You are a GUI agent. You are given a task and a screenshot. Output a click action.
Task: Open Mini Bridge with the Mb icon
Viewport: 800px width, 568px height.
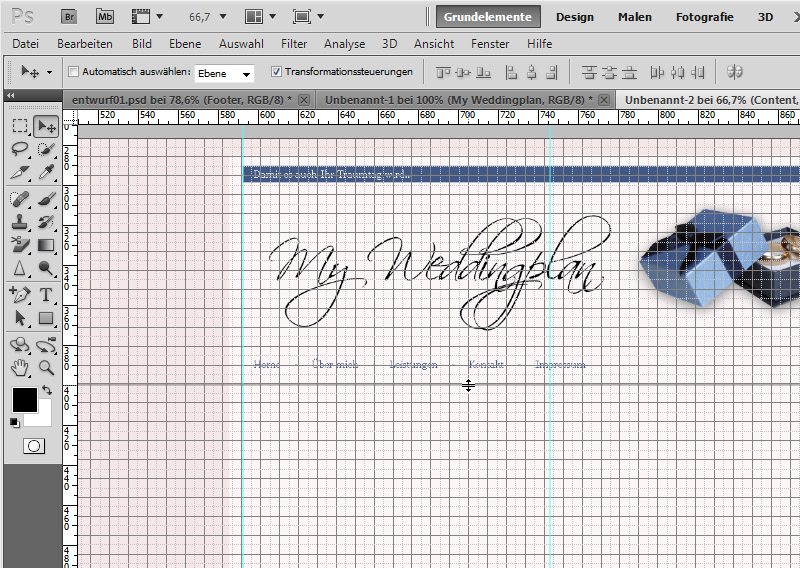tap(105, 17)
